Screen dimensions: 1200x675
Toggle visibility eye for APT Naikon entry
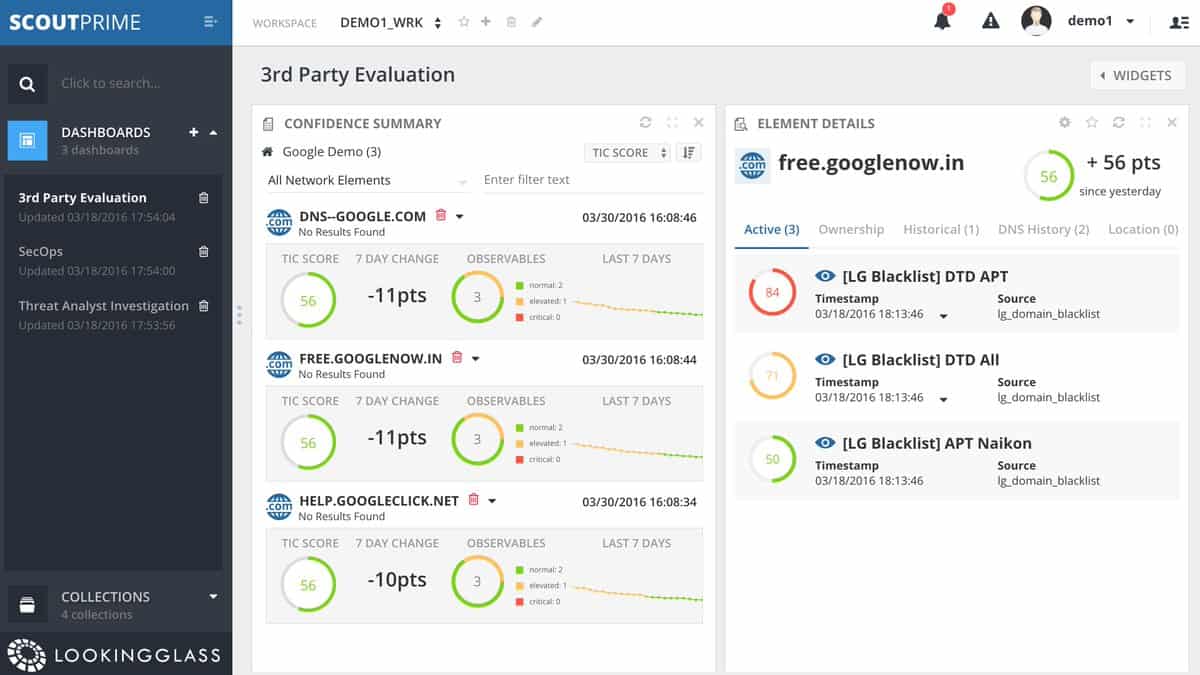coord(825,443)
